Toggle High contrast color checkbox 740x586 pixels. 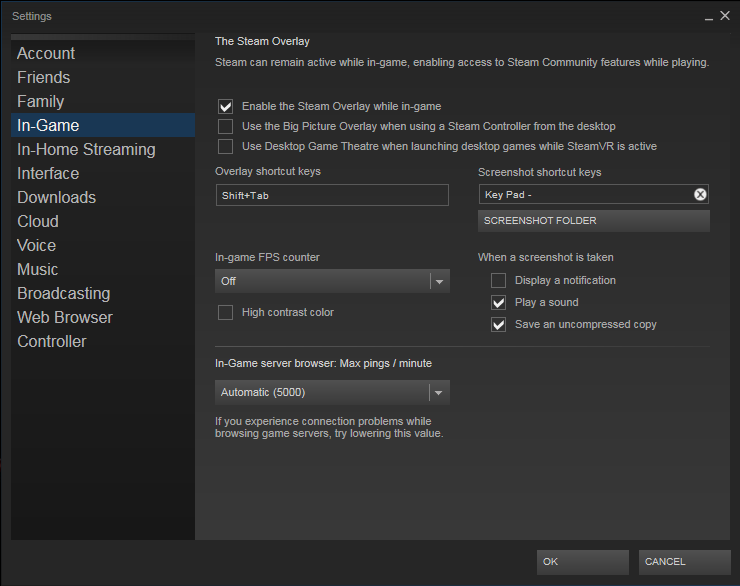225,313
